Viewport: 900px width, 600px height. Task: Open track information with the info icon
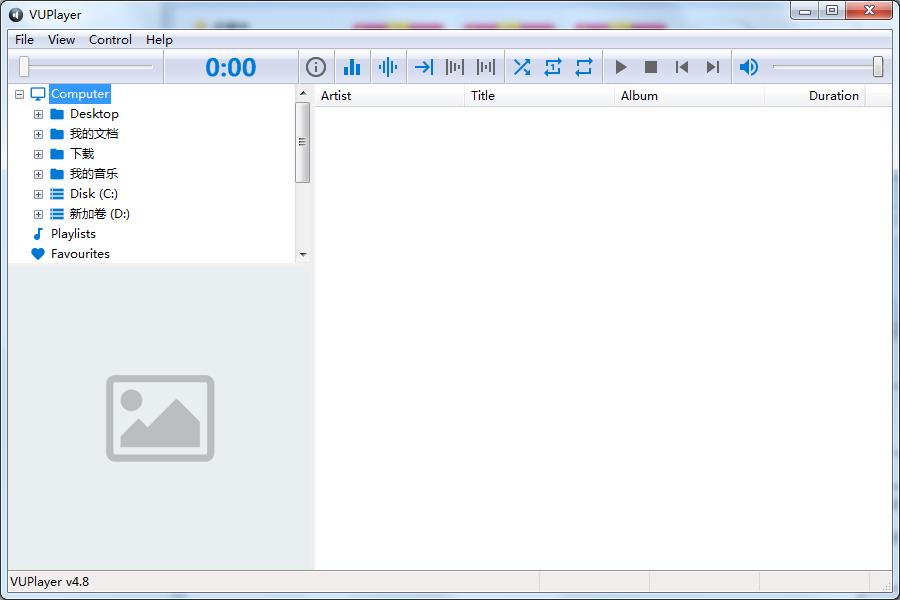coord(316,67)
